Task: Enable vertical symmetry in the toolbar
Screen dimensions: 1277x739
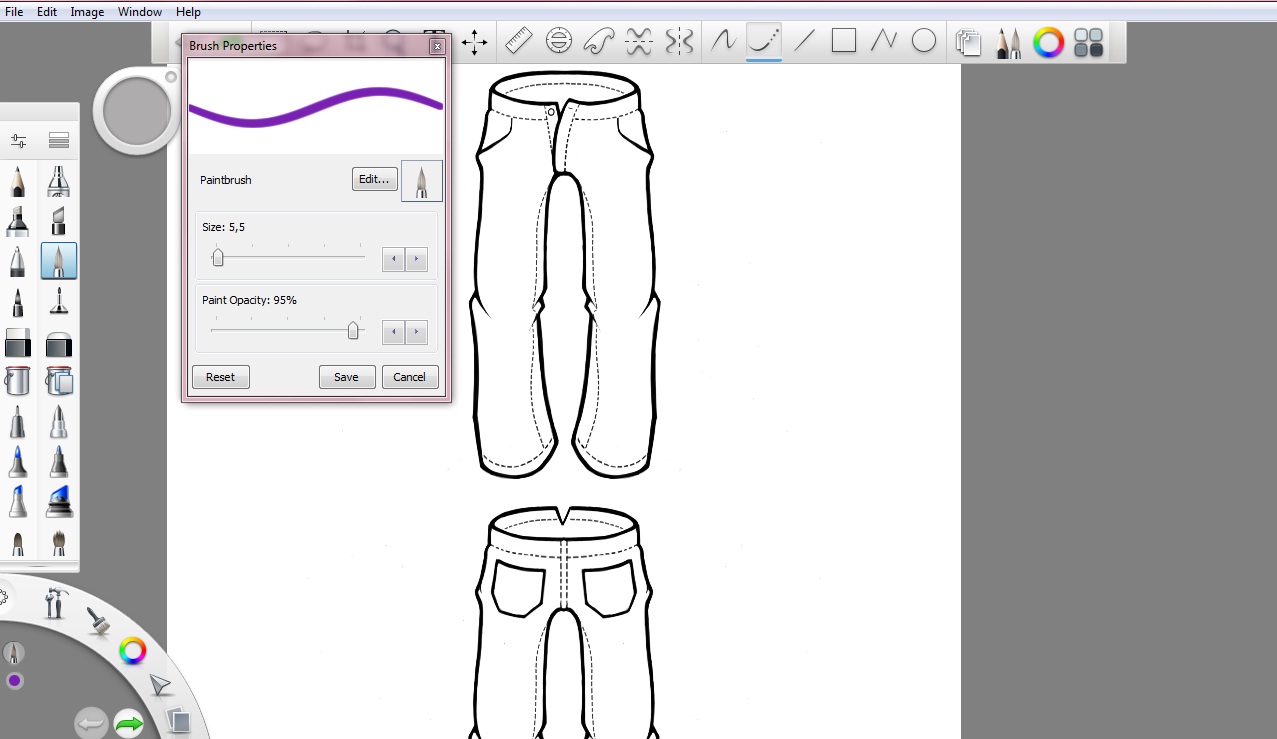Action: (679, 41)
